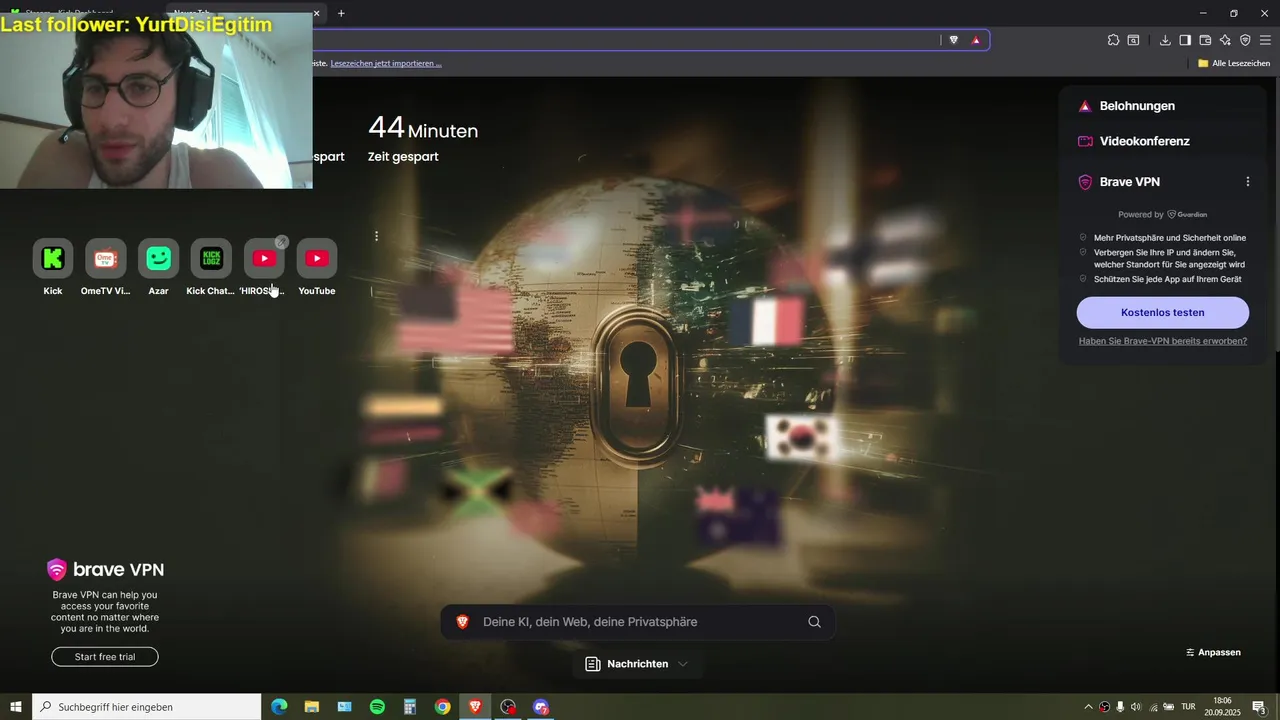
Task: Open Belohnungen (Brave Rewards) widget
Action: tap(1127, 106)
